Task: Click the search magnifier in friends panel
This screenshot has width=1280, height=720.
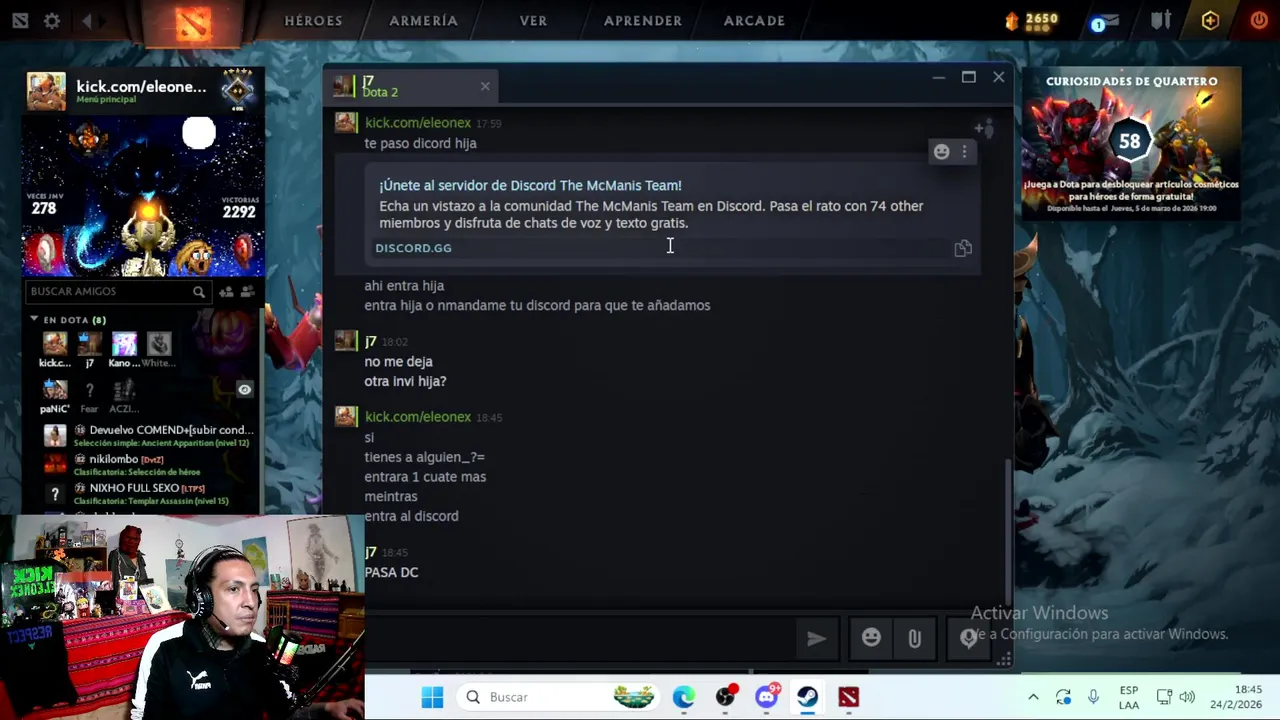Action: coord(199,291)
